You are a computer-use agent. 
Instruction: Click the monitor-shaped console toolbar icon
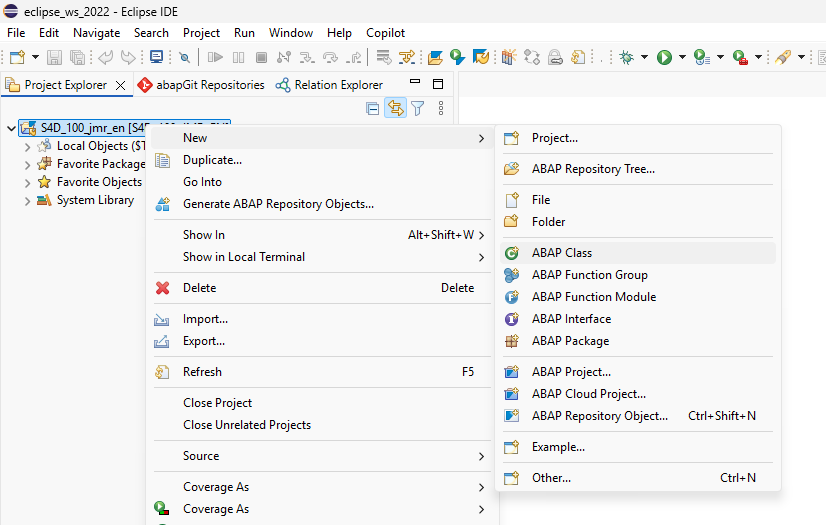coord(156,57)
